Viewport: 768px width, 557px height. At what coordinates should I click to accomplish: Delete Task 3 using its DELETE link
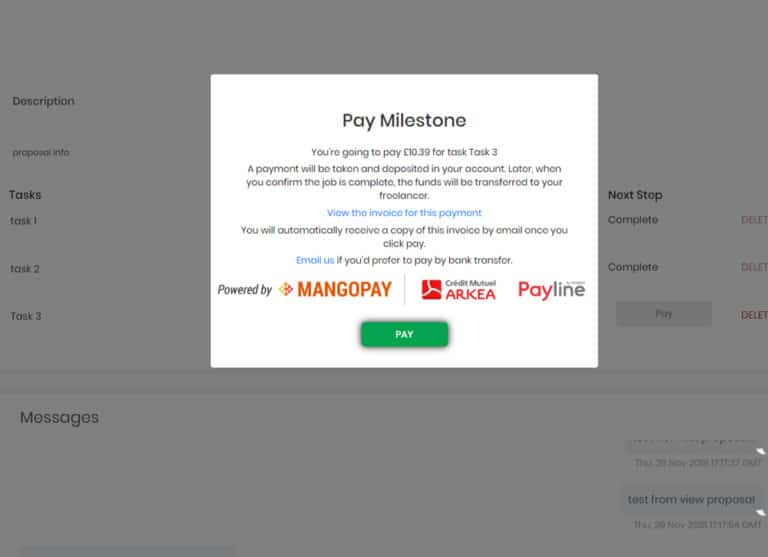pos(754,315)
